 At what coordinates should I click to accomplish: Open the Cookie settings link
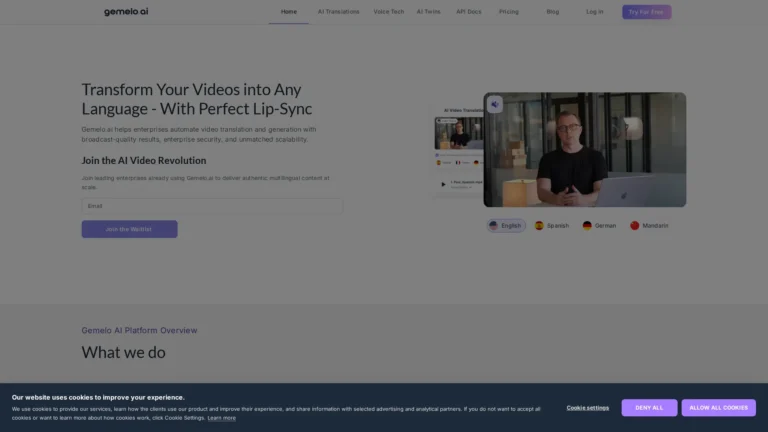tap(587, 408)
